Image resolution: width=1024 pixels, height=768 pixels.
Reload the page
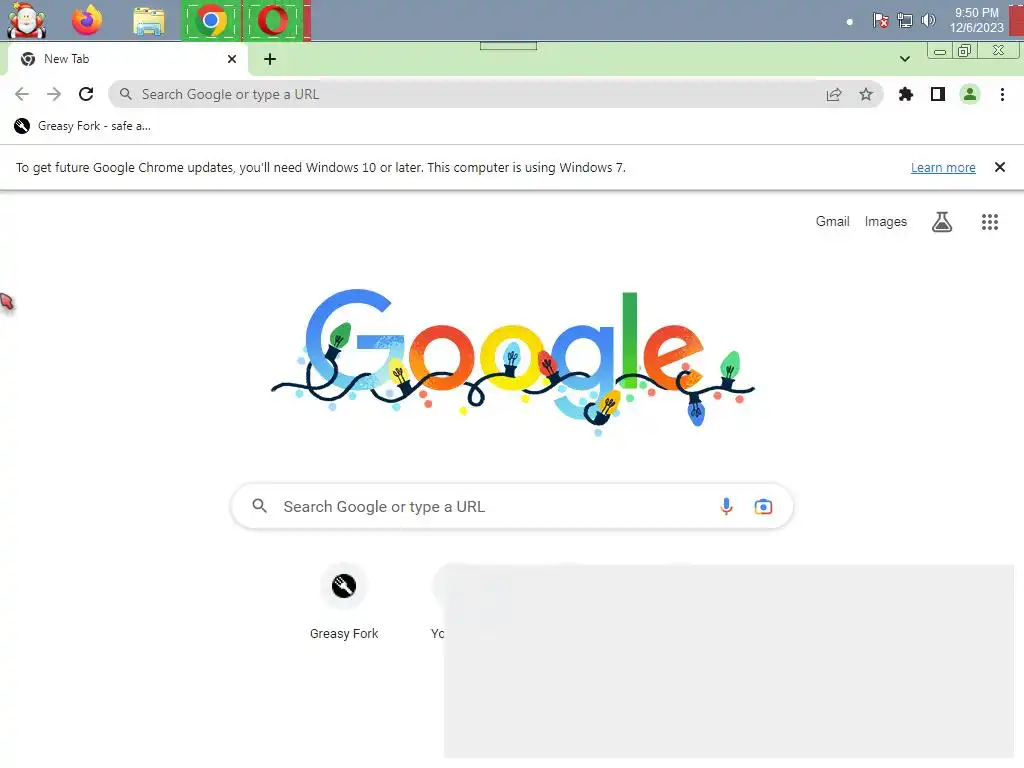pos(86,94)
